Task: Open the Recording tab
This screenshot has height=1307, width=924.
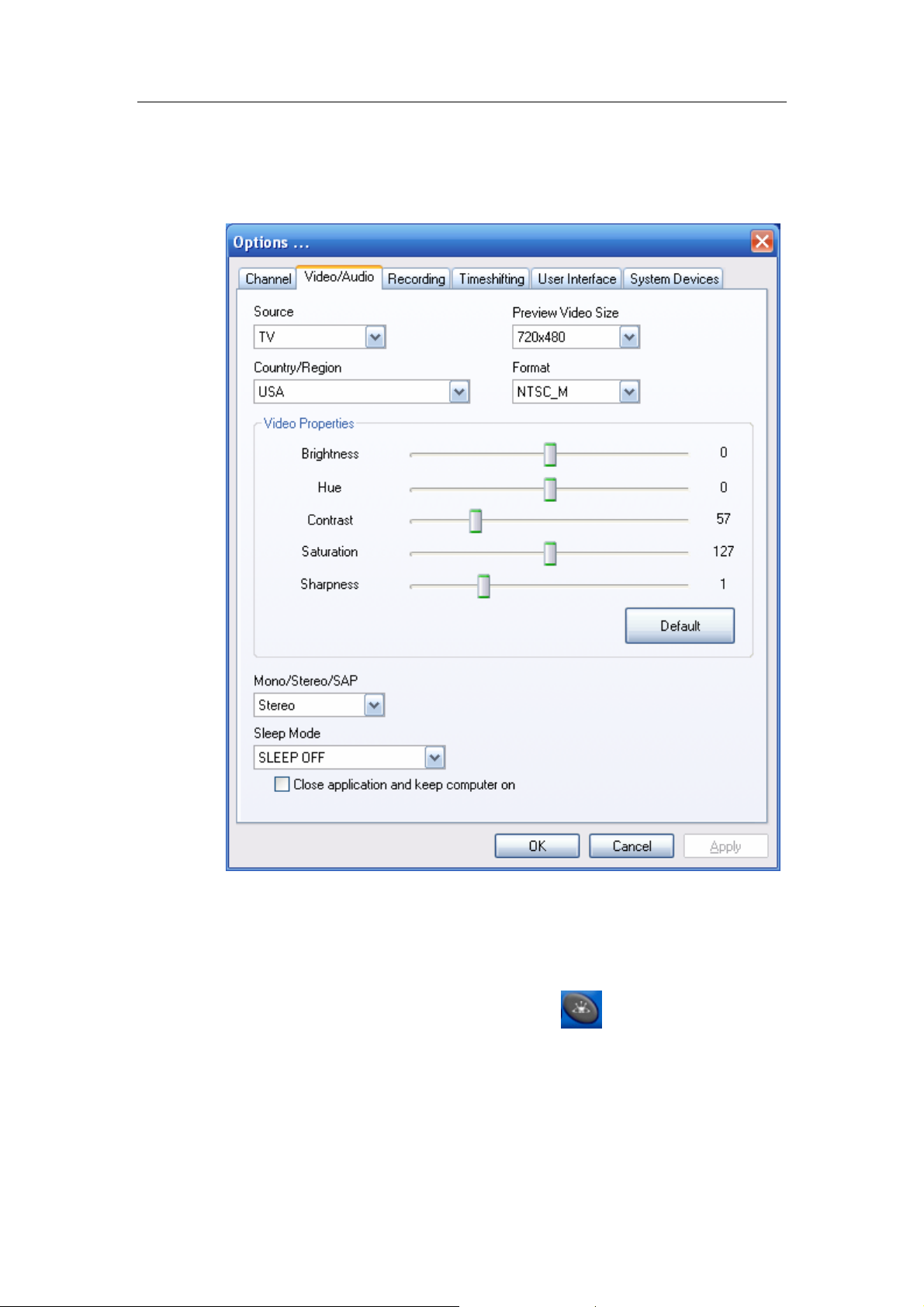Action: [417, 279]
